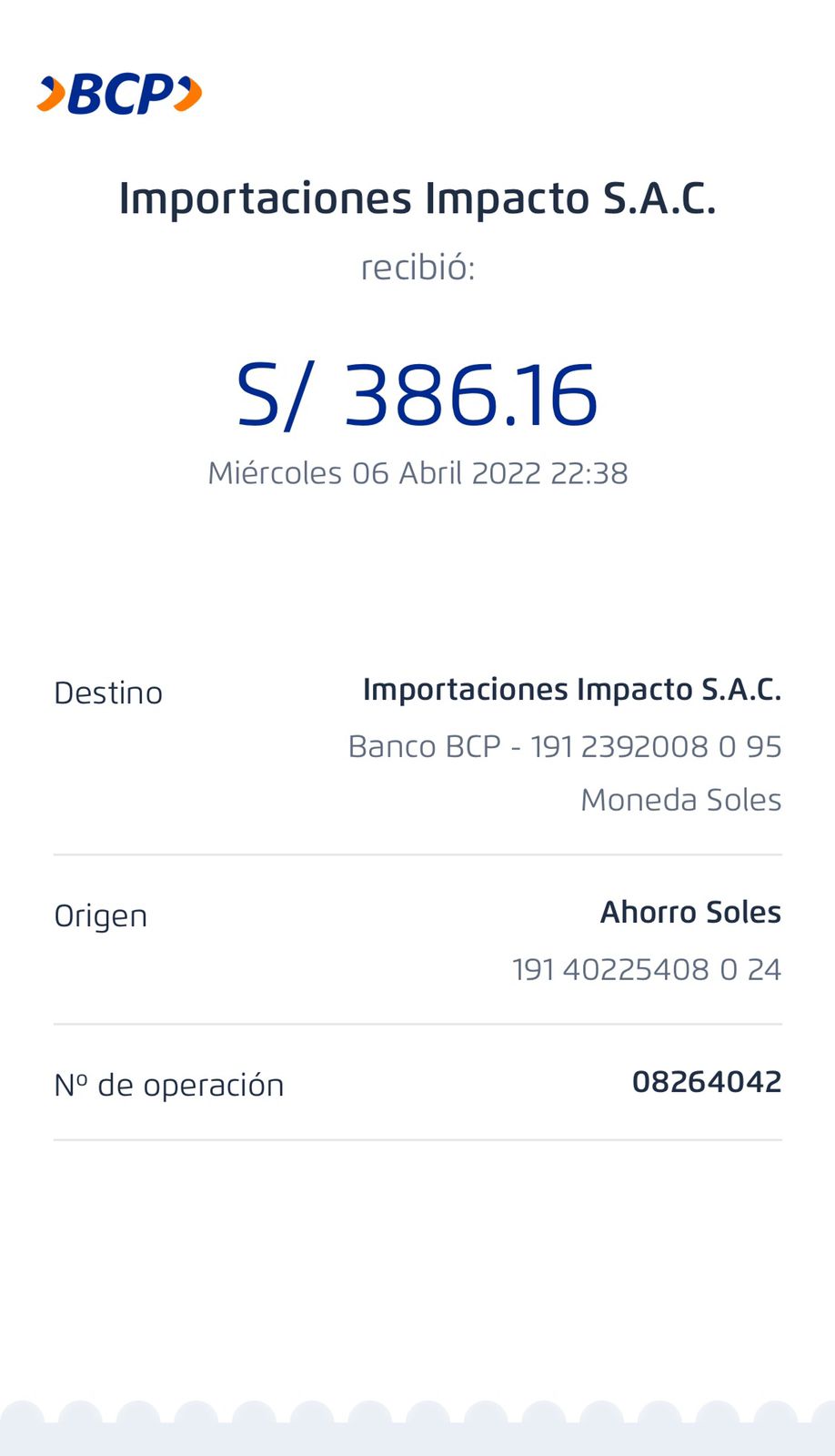Viewport: 835px width, 1456px height.
Task: Select operation number 08264042
Action: tap(706, 1082)
